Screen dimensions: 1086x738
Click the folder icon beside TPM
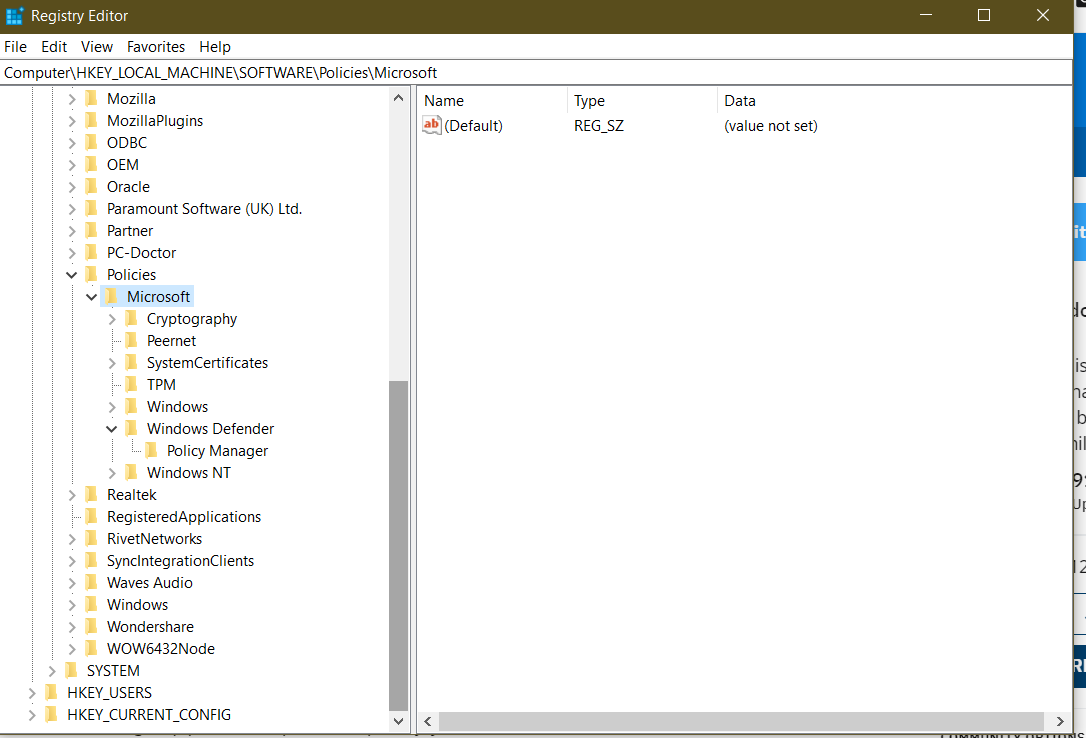pos(132,385)
